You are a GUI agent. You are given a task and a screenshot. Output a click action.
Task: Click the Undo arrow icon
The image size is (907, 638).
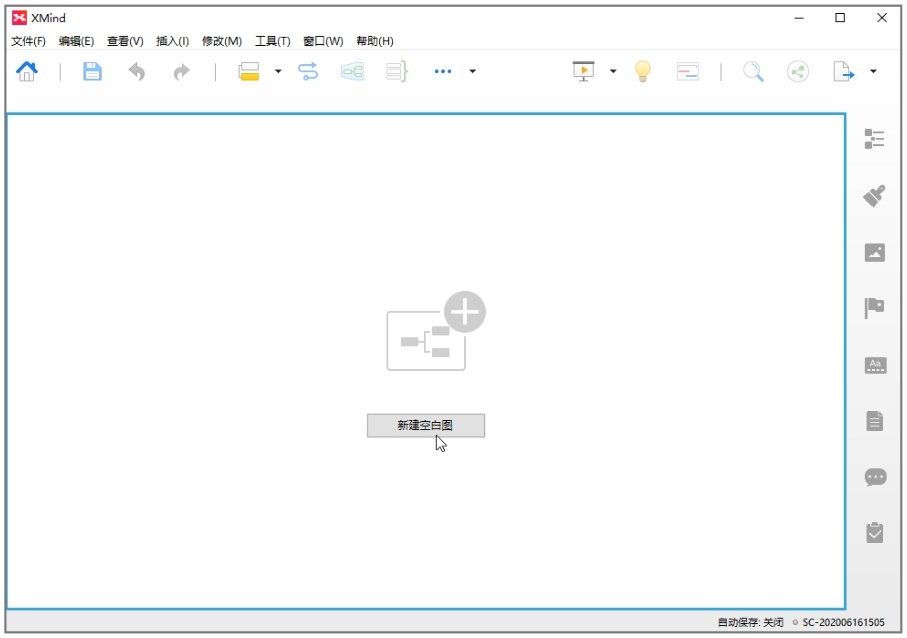[x=137, y=72]
